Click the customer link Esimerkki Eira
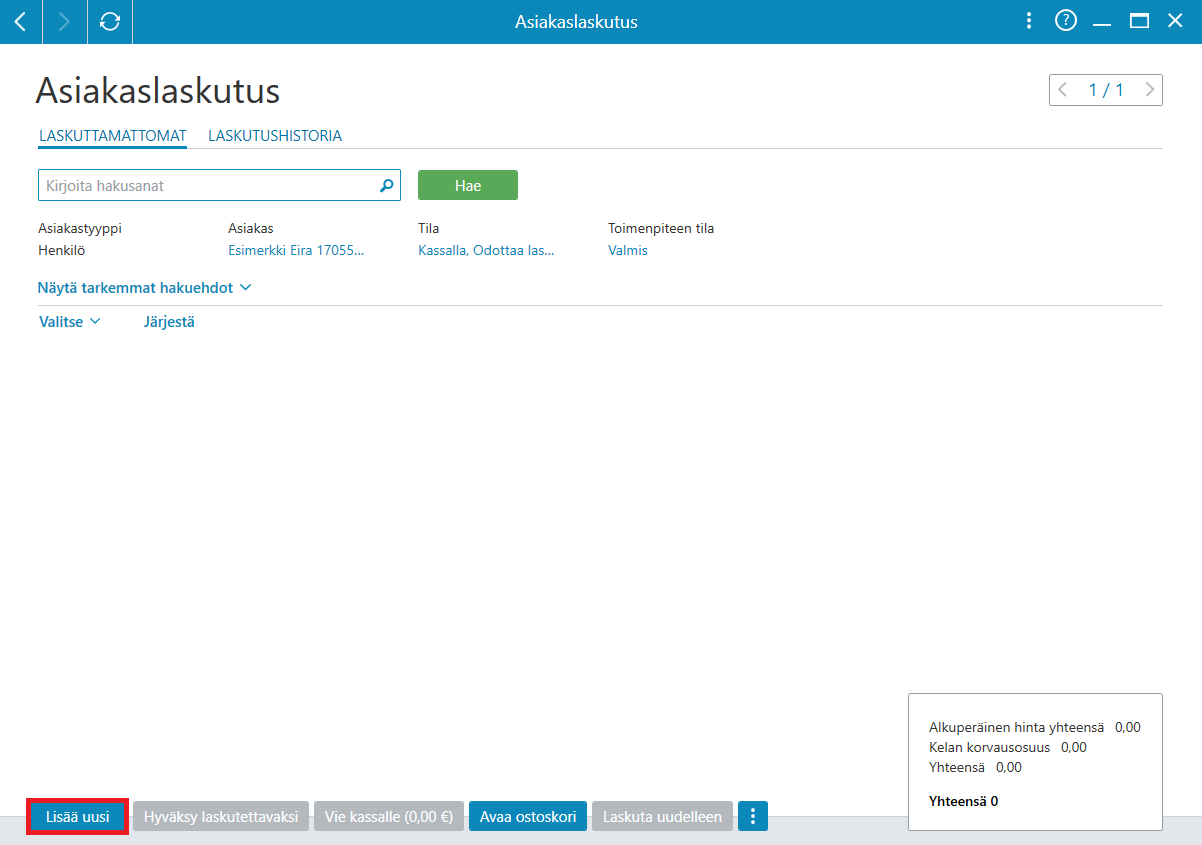The width and height of the screenshot is (1202, 845). [x=296, y=251]
